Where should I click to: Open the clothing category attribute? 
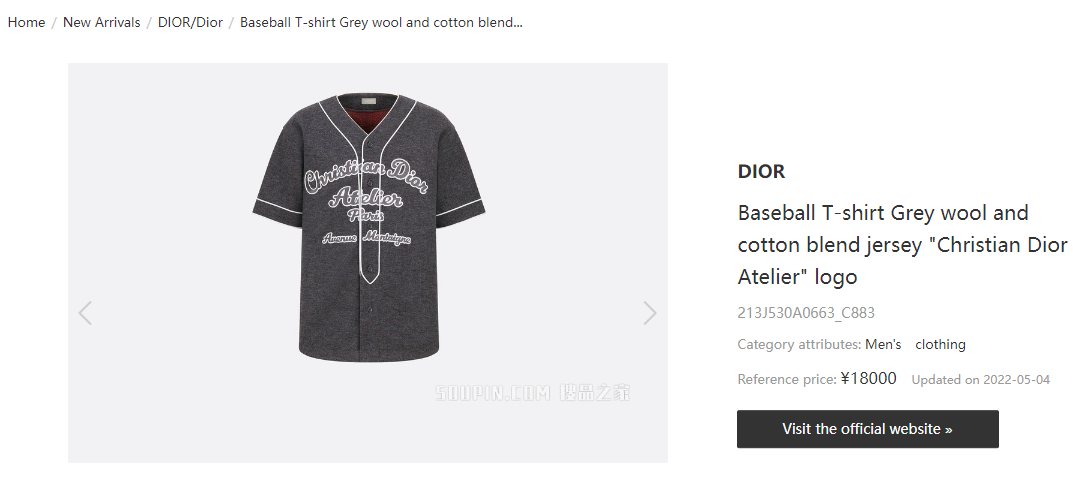coord(940,344)
